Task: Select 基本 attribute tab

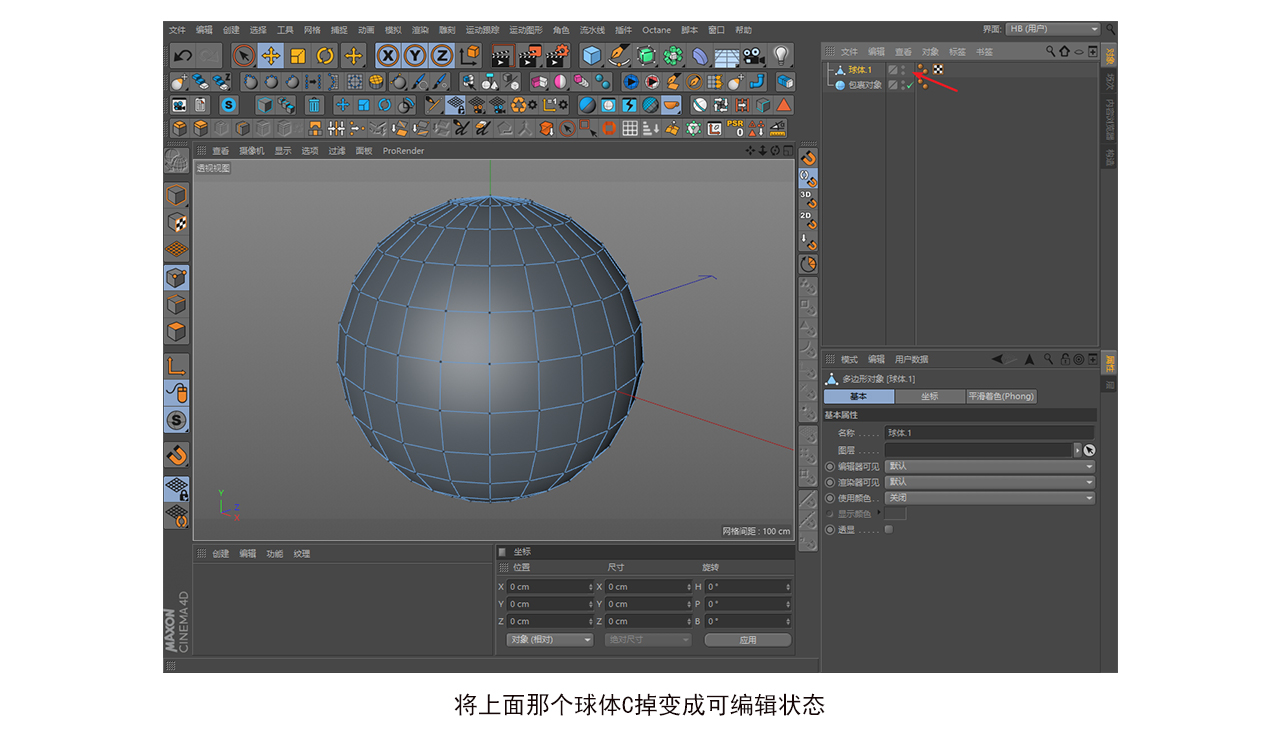Action: point(859,396)
